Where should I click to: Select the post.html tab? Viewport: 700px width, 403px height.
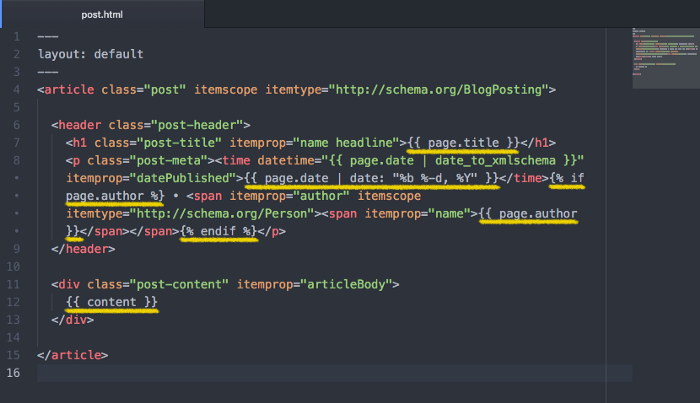pos(100,14)
